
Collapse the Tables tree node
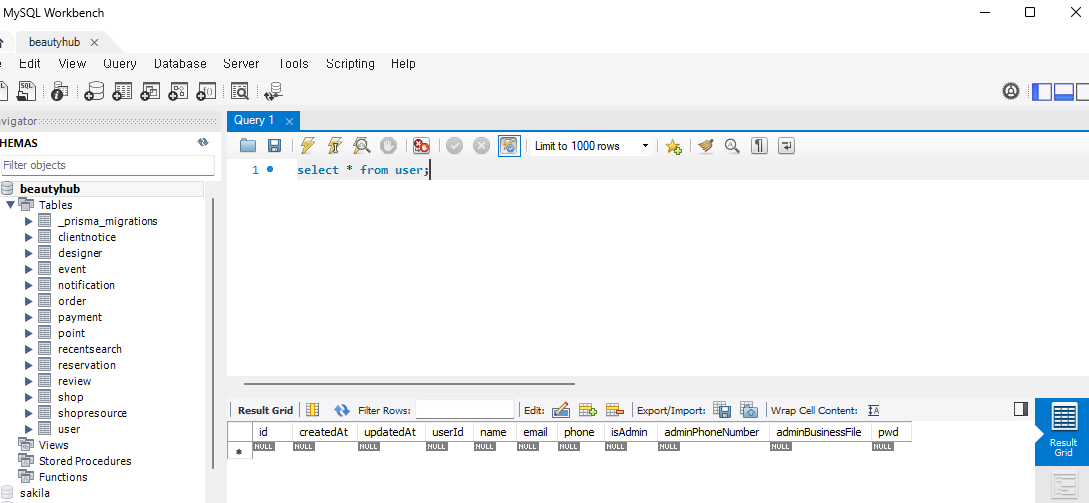[x=10, y=205]
